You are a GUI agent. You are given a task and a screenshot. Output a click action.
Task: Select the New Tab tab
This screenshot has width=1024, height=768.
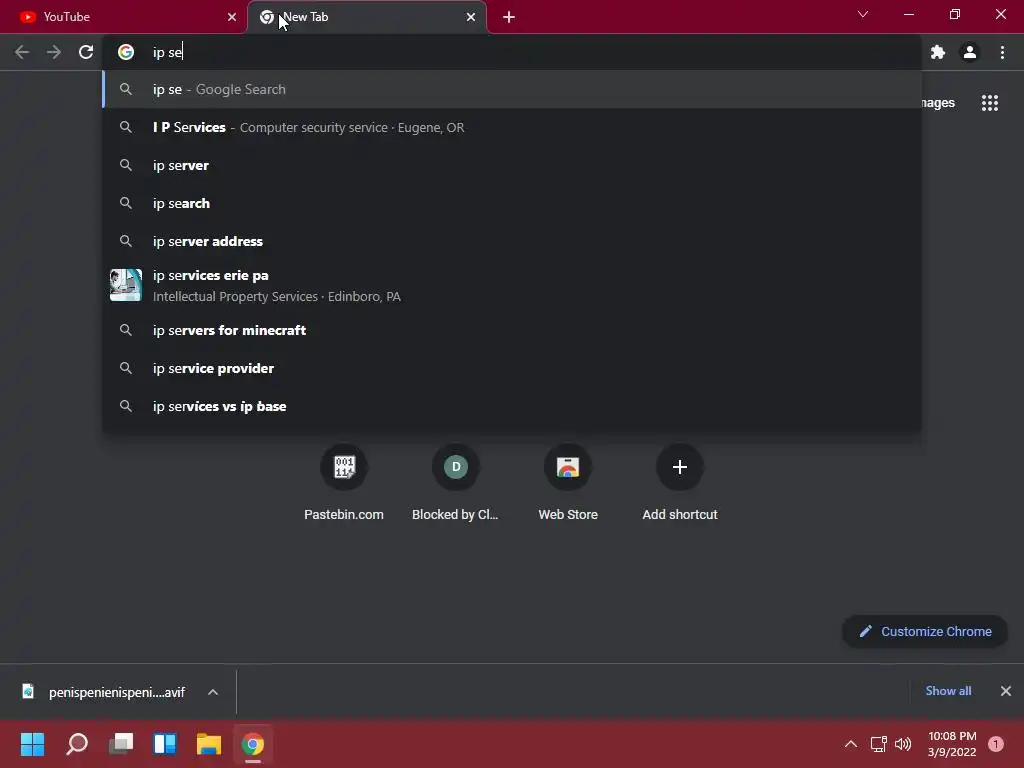tap(366, 17)
